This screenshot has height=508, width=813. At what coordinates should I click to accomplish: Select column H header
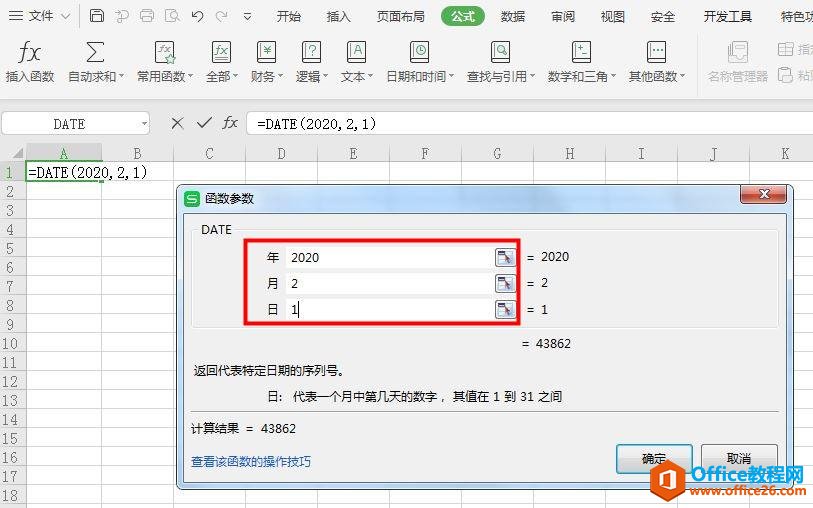tap(569, 153)
